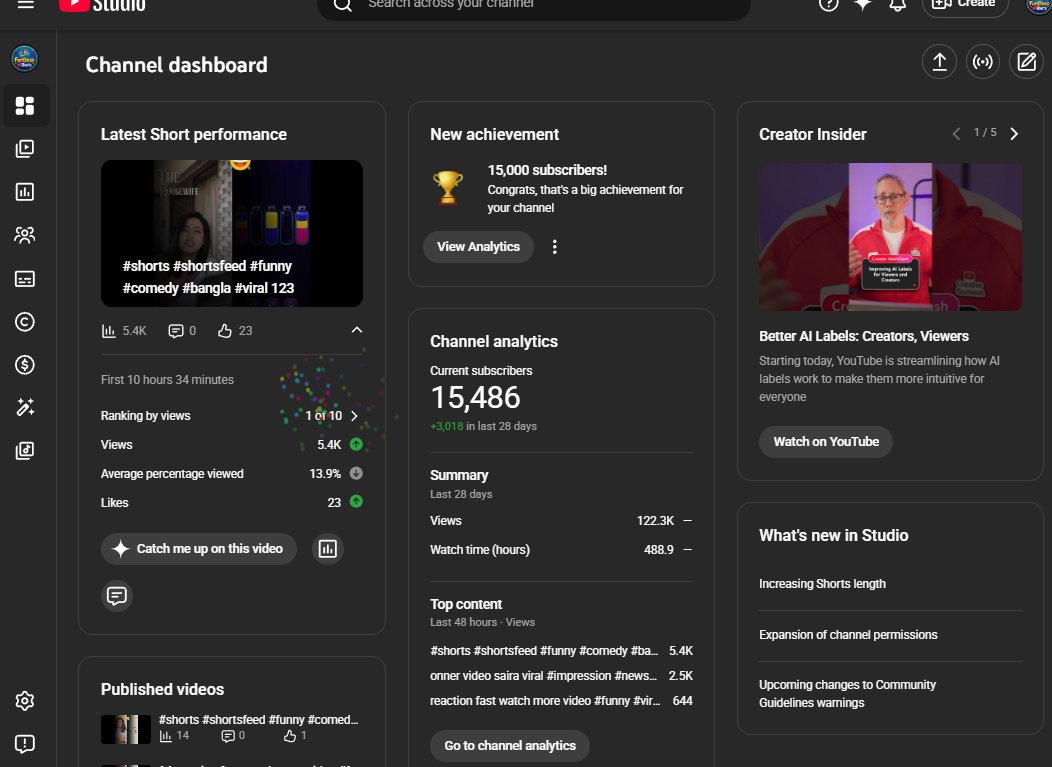
Task: Click Catch me up on this video
Action: (x=199, y=549)
